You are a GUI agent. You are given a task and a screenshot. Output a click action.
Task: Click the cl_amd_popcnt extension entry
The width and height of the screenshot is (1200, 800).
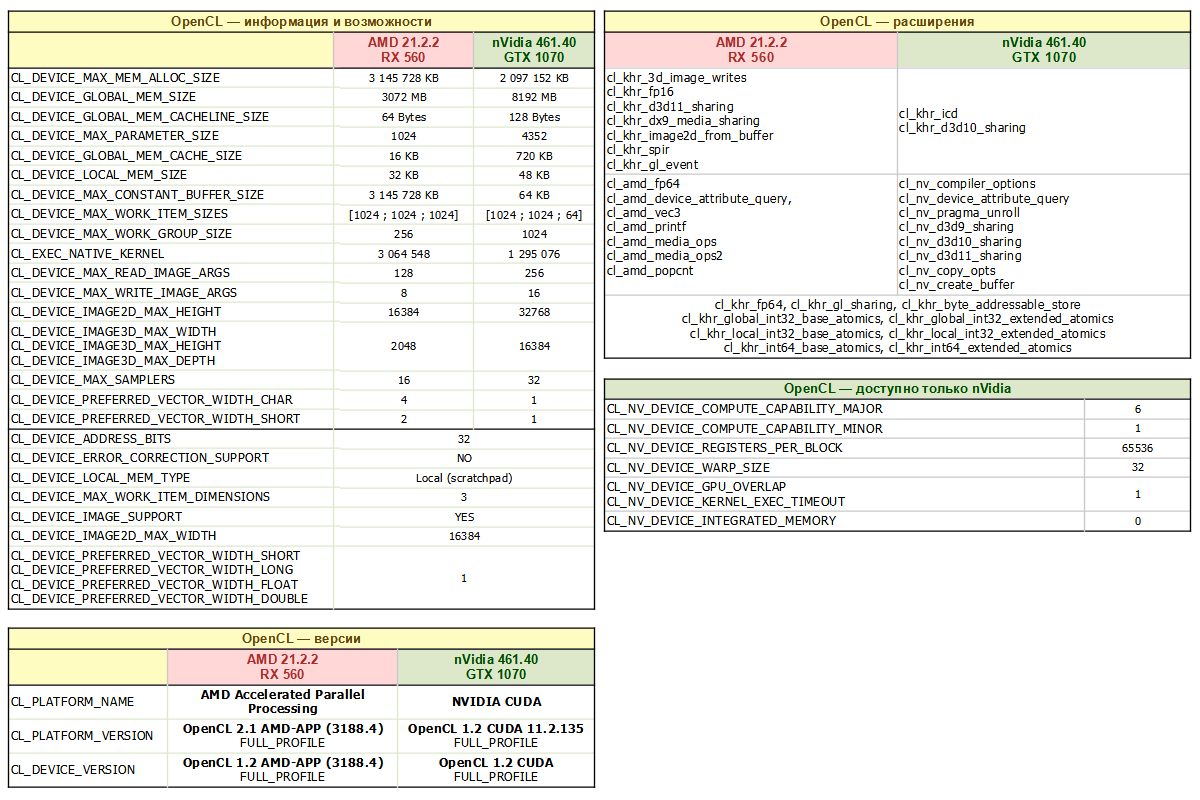click(x=650, y=270)
